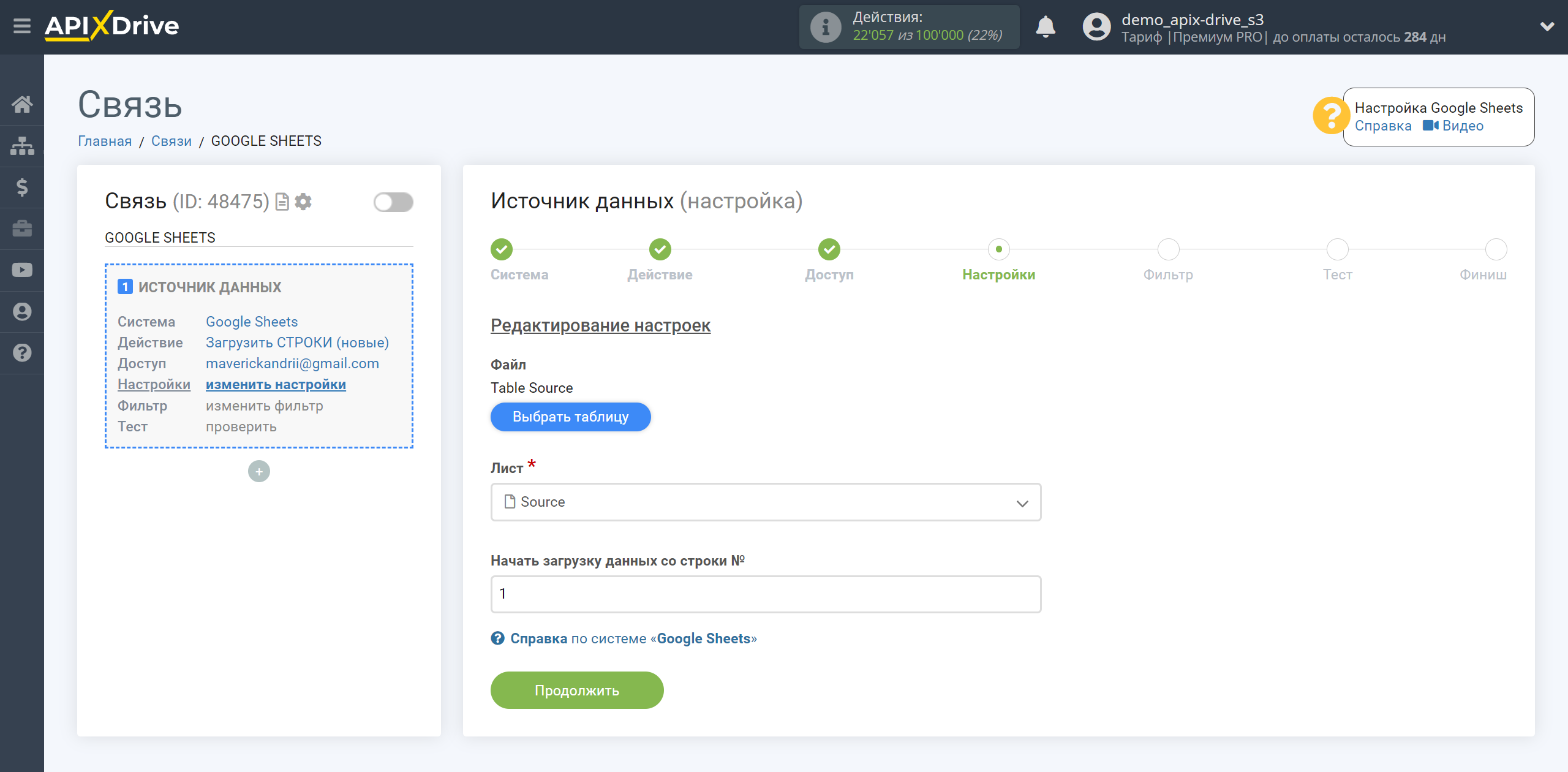Image resolution: width=1568 pixels, height=772 pixels.
Task: Click the Выбрать таблицу select table button
Action: click(570, 416)
